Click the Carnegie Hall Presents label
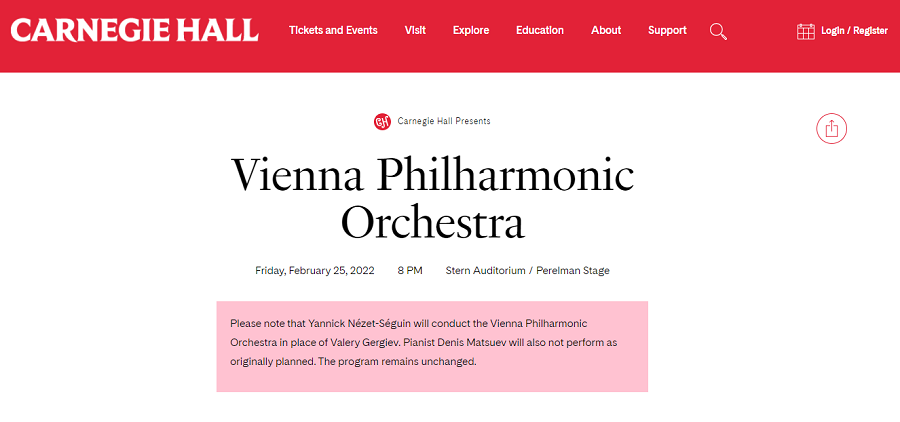Screen dimensions: 900x422 (x=444, y=121)
